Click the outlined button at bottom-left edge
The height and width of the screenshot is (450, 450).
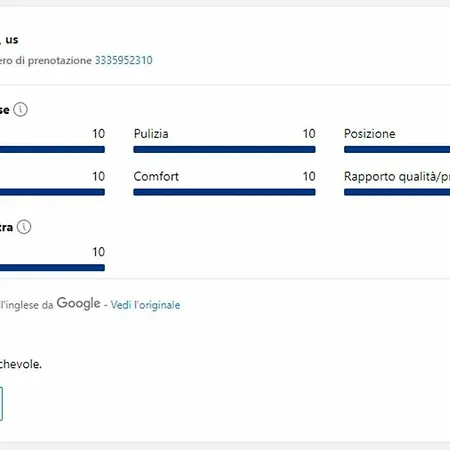tap(1, 404)
